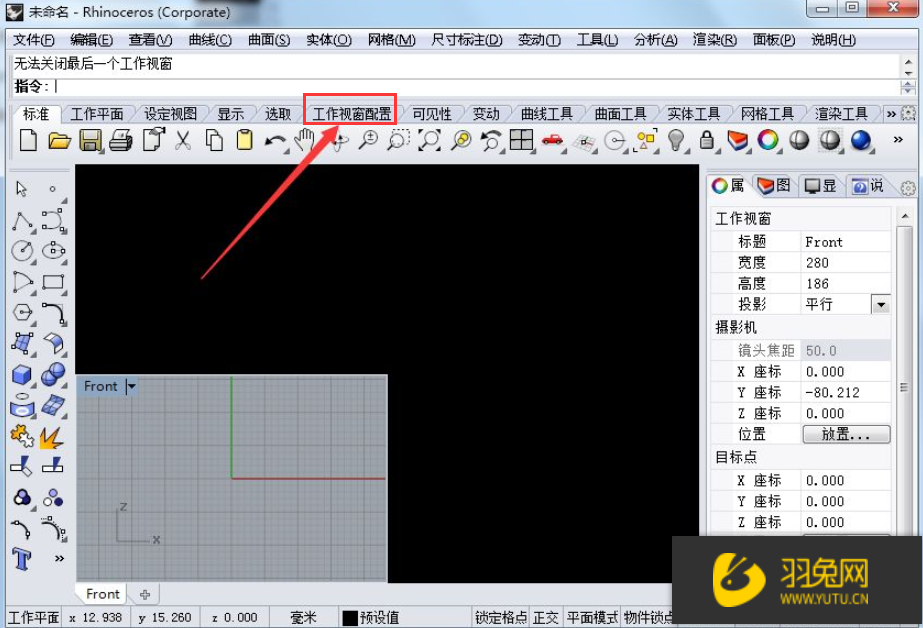Select the arrow pointer tool in left toolbar
This screenshot has width=923, height=628.
click(x=22, y=188)
